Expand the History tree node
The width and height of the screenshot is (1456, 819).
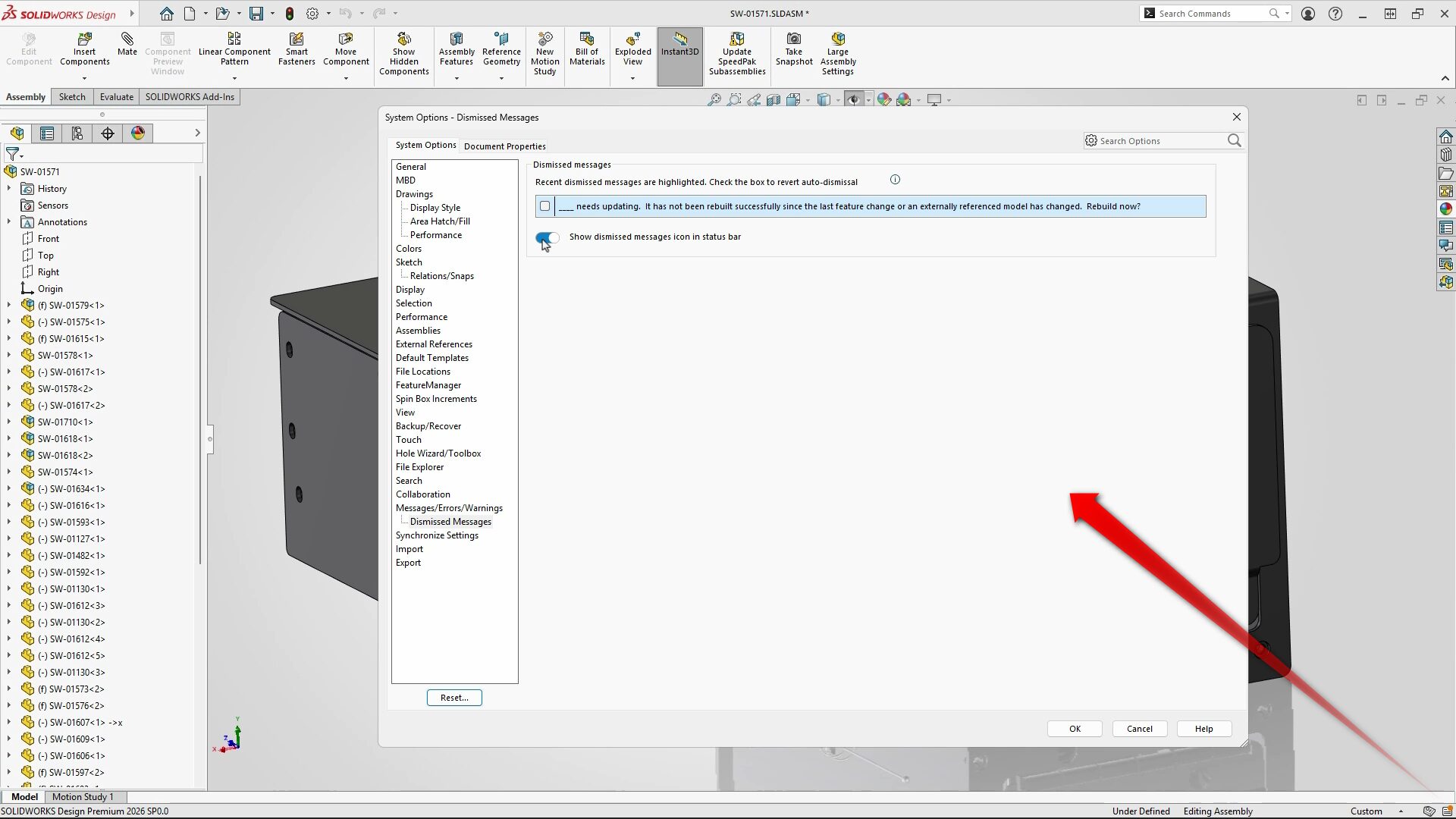click(x=9, y=189)
